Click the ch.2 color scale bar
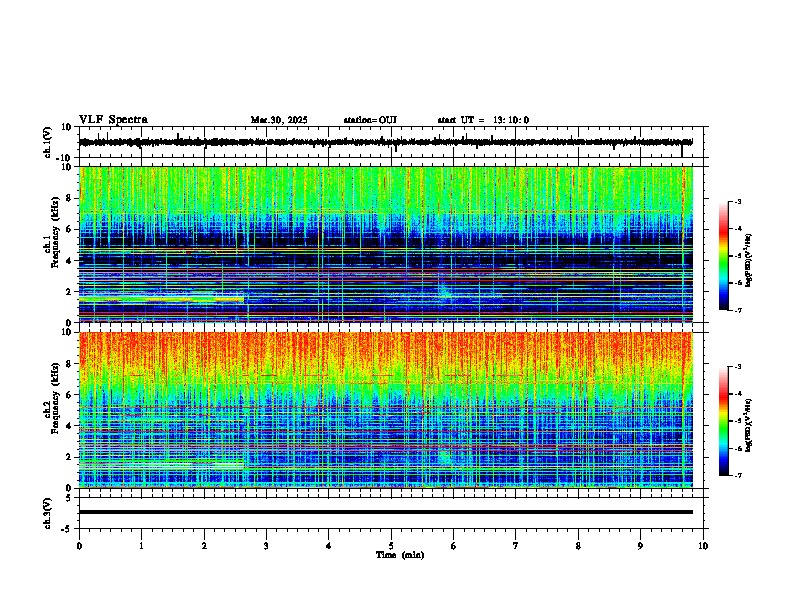Image resolution: width=792 pixels, height=612 pixels. pyautogui.click(x=724, y=421)
